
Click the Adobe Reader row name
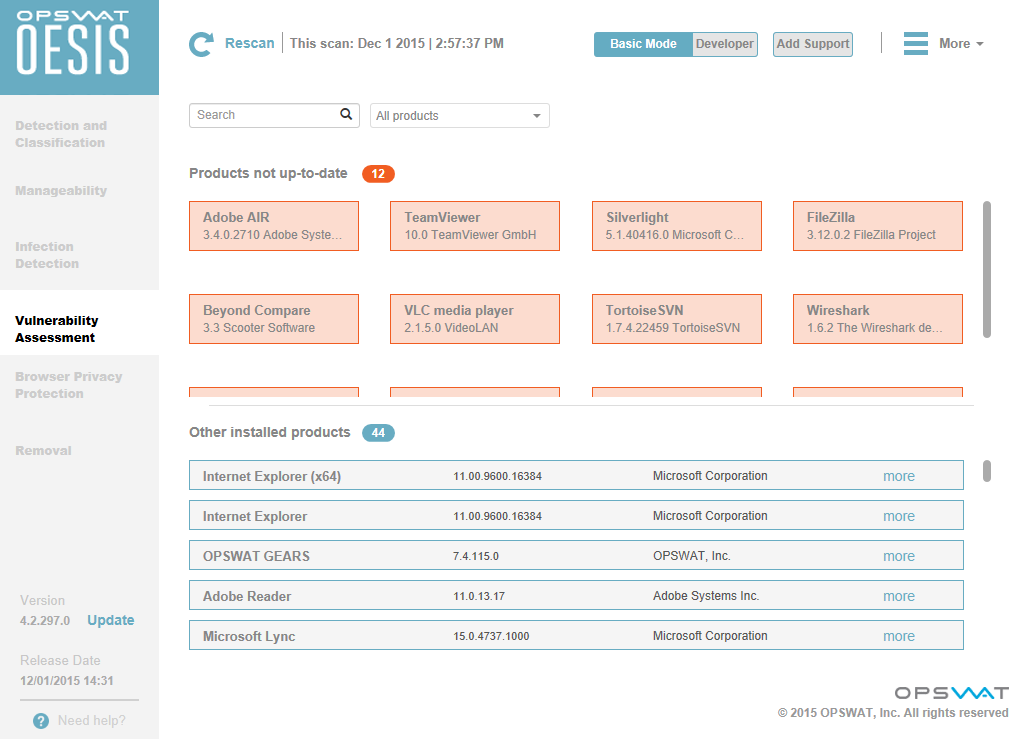[247, 596]
